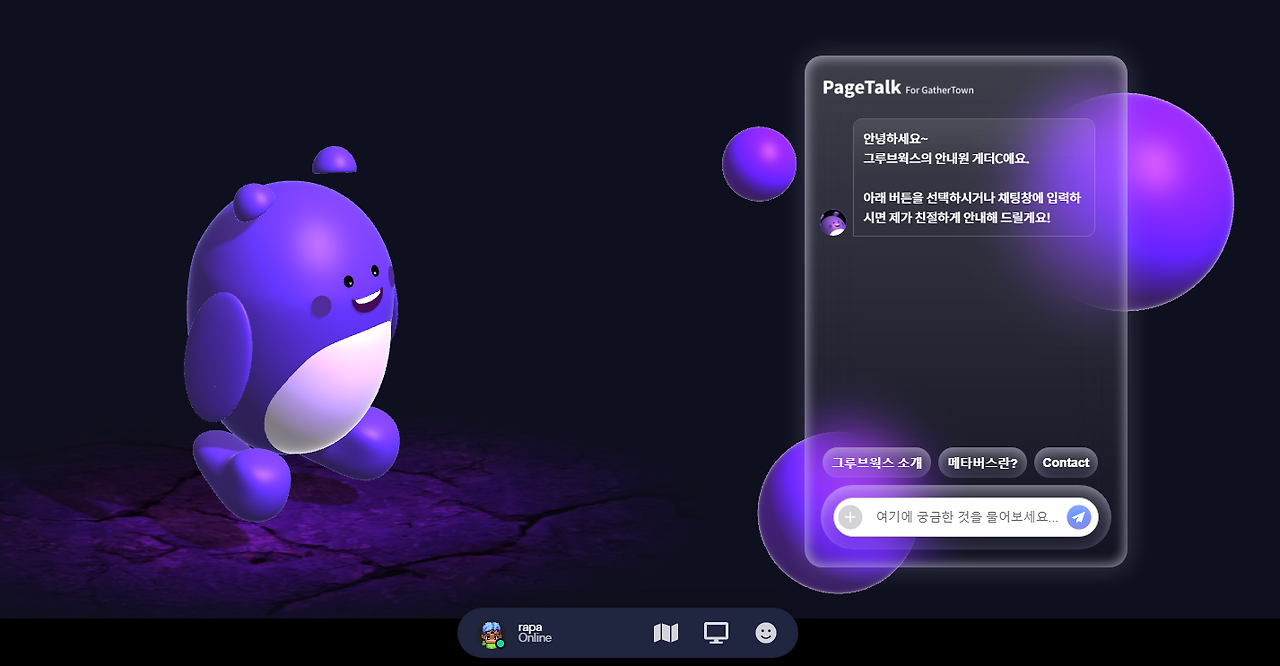The image size is (1280, 666).
Task: Click the rapa pixel avatar icon
Action: coord(492,634)
